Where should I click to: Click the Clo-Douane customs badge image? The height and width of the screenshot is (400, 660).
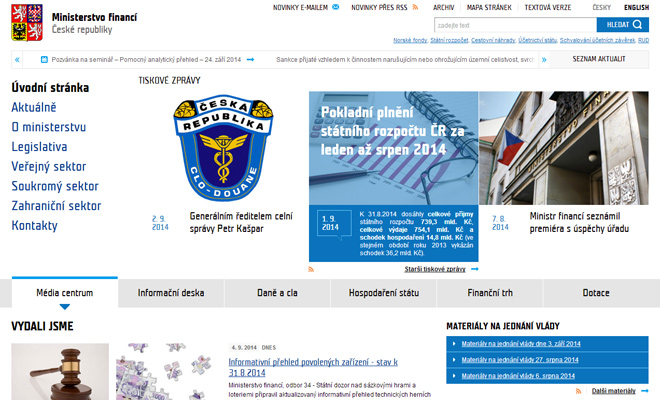(223, 148)
